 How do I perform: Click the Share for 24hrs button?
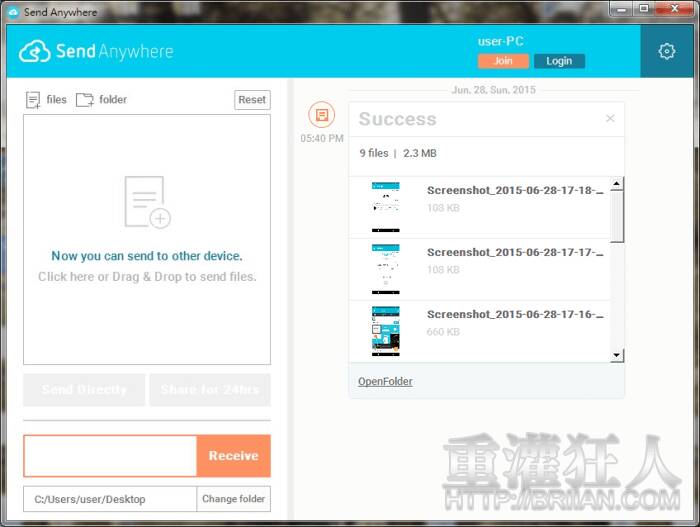pos(210,390)
